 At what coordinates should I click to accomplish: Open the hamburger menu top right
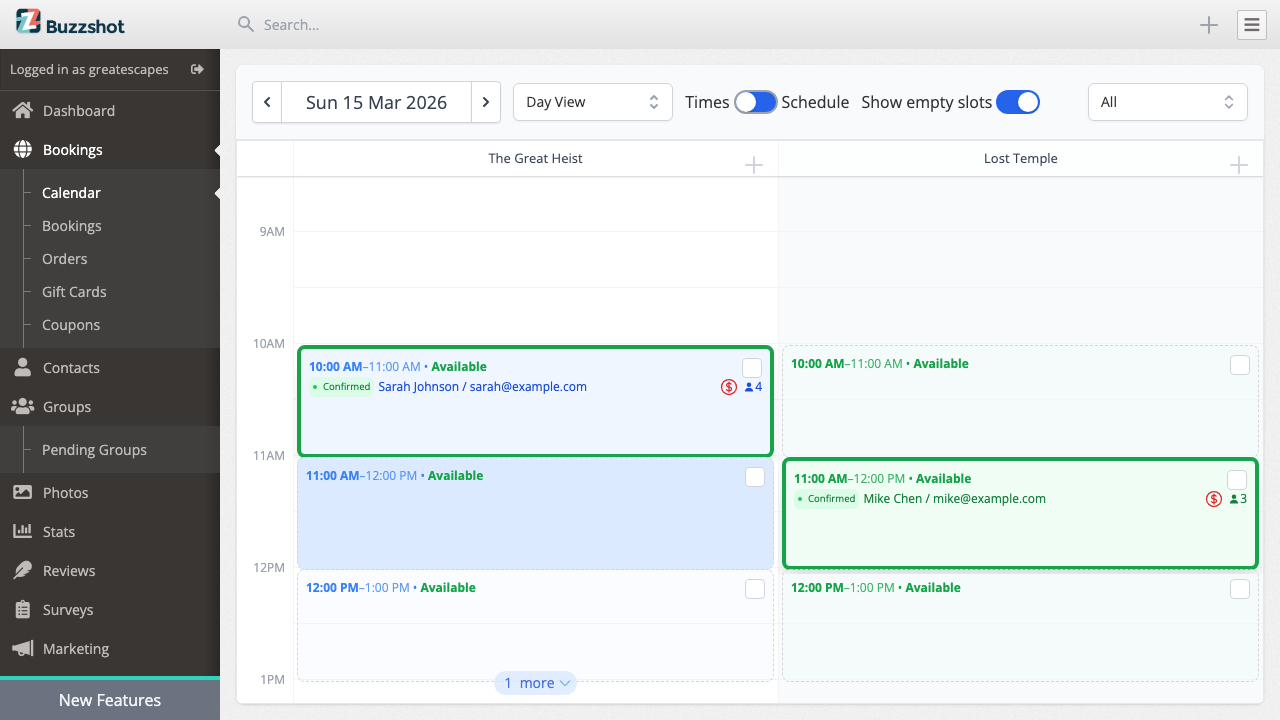click(x=1251, y=24)
